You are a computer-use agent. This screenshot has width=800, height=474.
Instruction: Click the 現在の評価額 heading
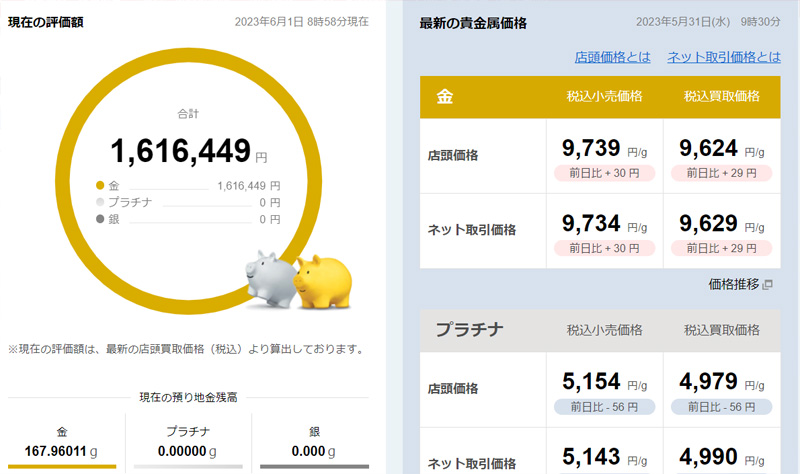(x=45, y=22)
